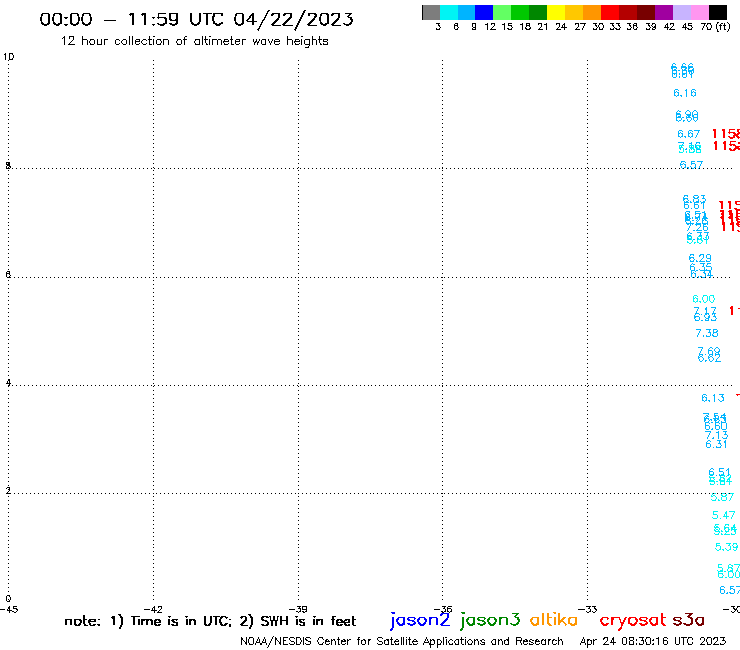Image resolution: width=740 pixels, height=650 pixels.
Task: Click the '6.57' value on the latitude 8 gridline
Action: [x=691, y=165]
